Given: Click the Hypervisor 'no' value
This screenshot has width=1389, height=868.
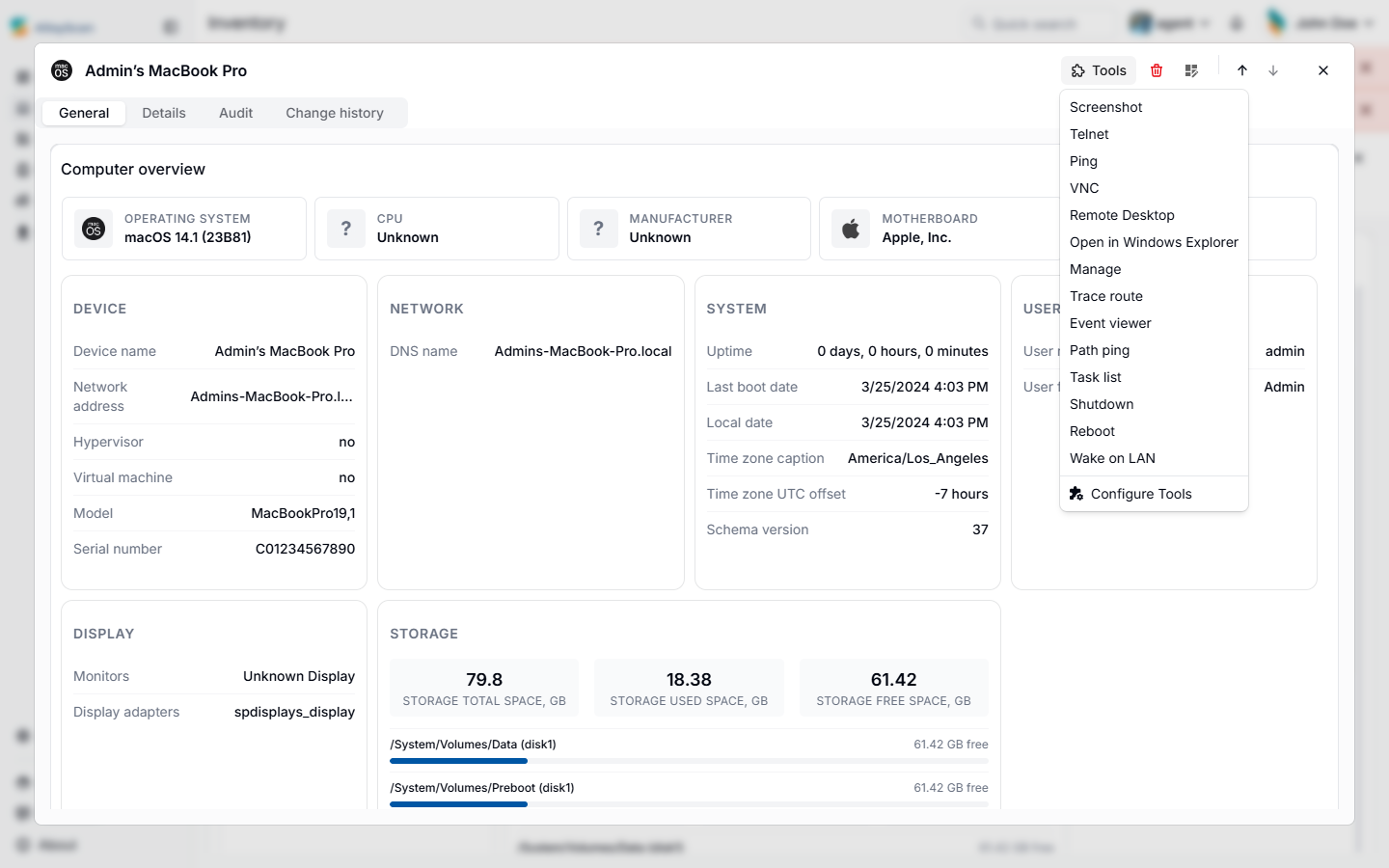Looking at the screenshot, I should 347,442.
